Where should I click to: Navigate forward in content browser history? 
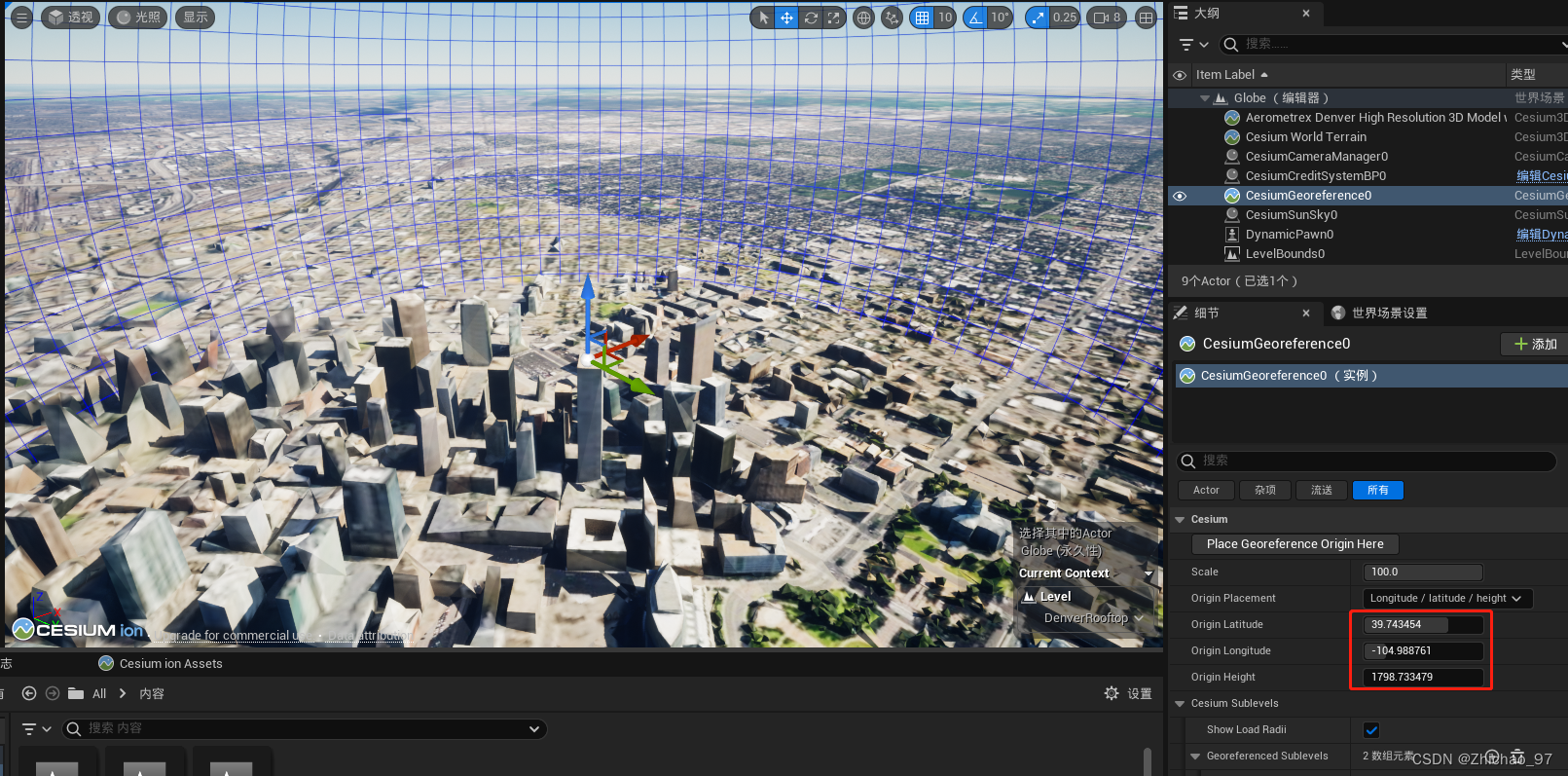(x=53, y=694)
